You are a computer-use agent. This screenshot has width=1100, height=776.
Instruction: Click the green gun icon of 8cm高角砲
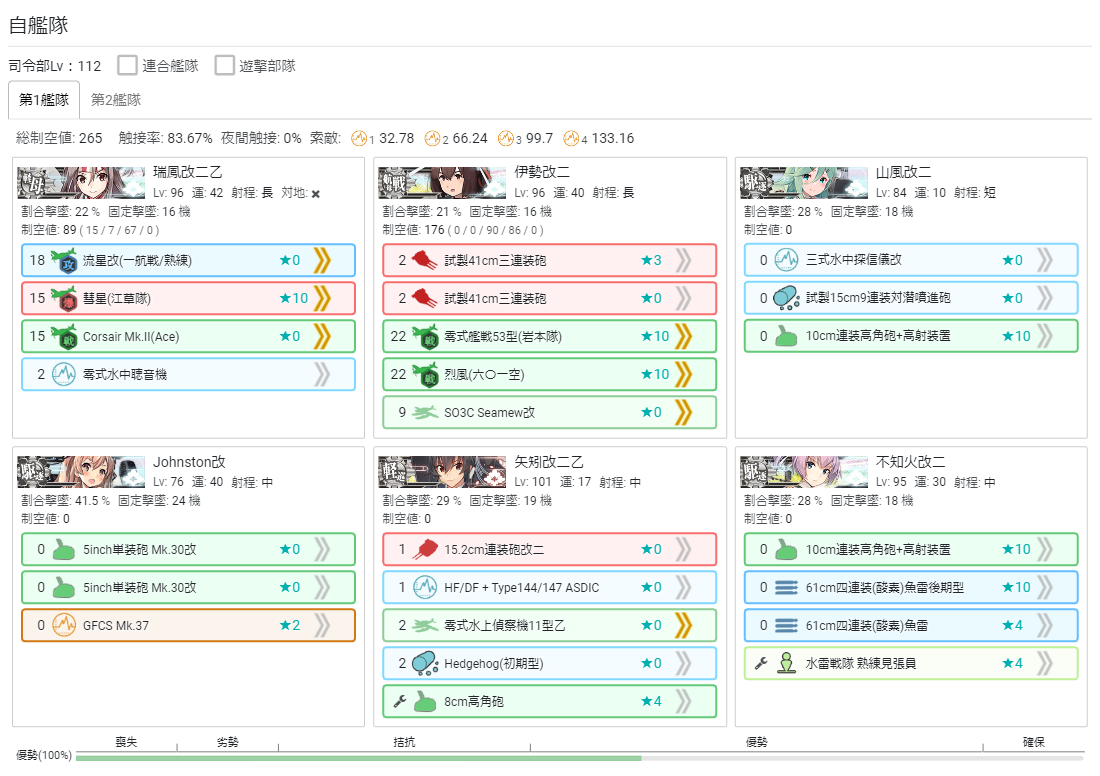(x=425, y=701)
